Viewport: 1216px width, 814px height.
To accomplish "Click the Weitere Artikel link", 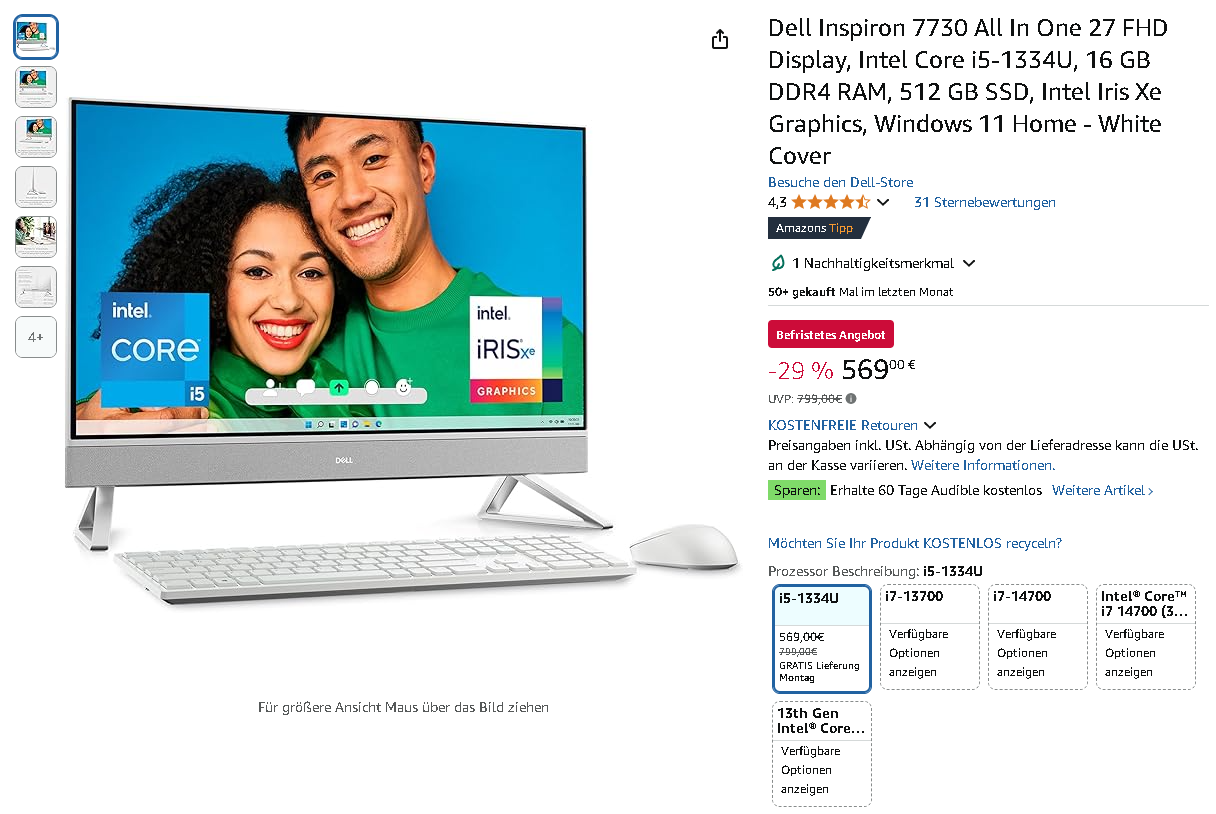I will point(1102,490).
